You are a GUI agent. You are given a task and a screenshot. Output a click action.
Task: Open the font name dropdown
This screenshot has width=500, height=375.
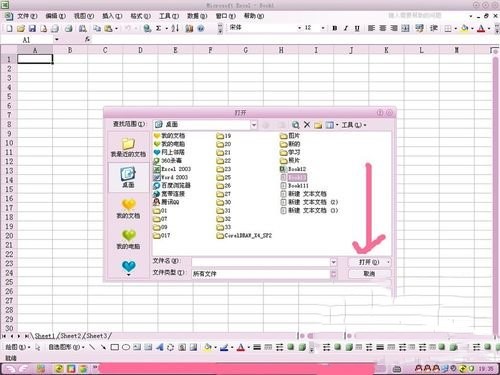tap(299, 28)
